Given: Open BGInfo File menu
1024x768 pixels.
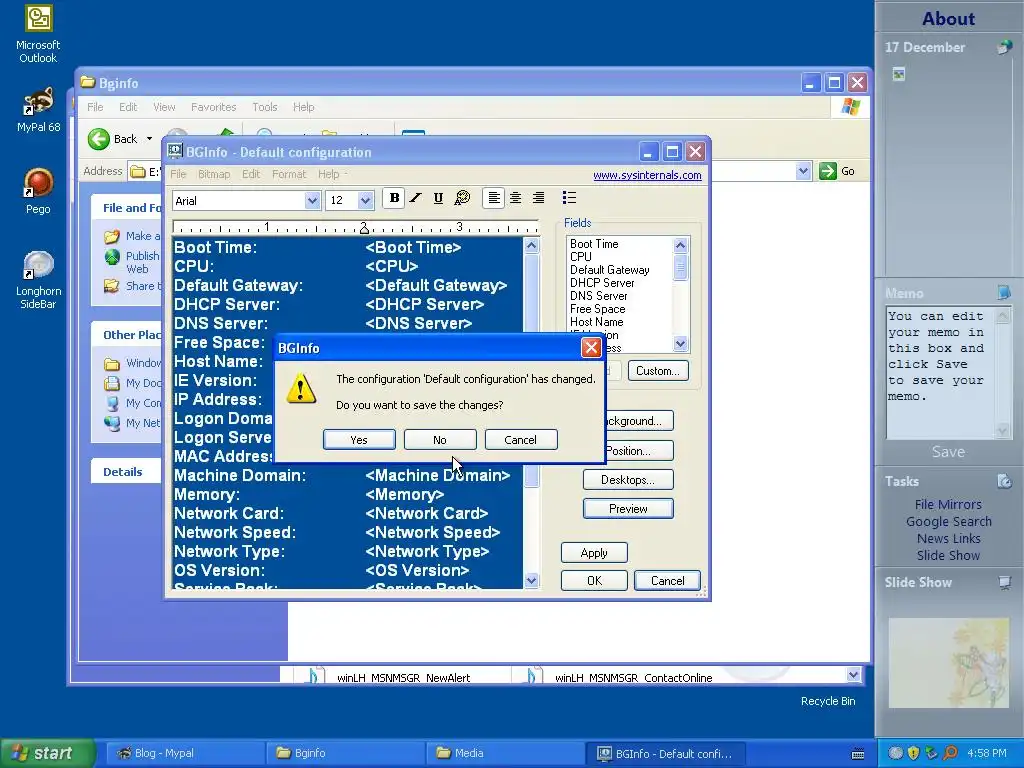Looking at the screenshot, I should pyautogui.click(x=178, y=174).
